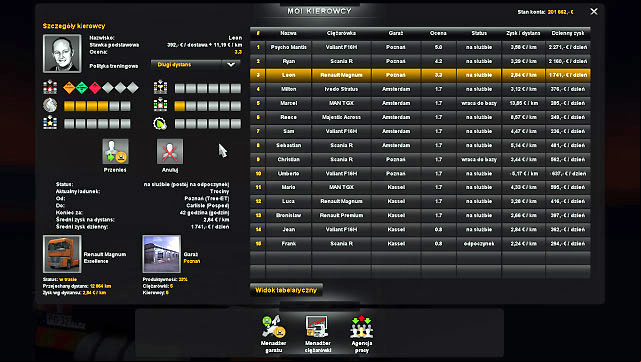Select driver Christian in the list
This screenshot has height=362, width=641.
[x=420, y=159]
